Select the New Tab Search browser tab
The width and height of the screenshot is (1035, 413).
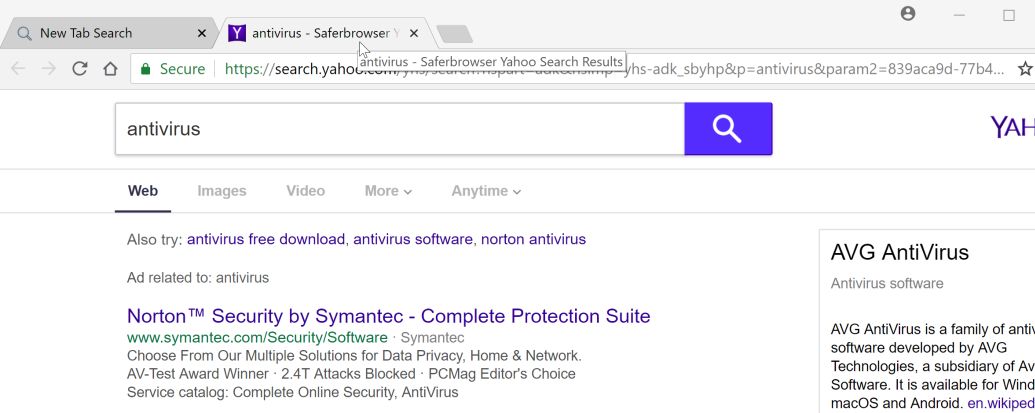100,33
